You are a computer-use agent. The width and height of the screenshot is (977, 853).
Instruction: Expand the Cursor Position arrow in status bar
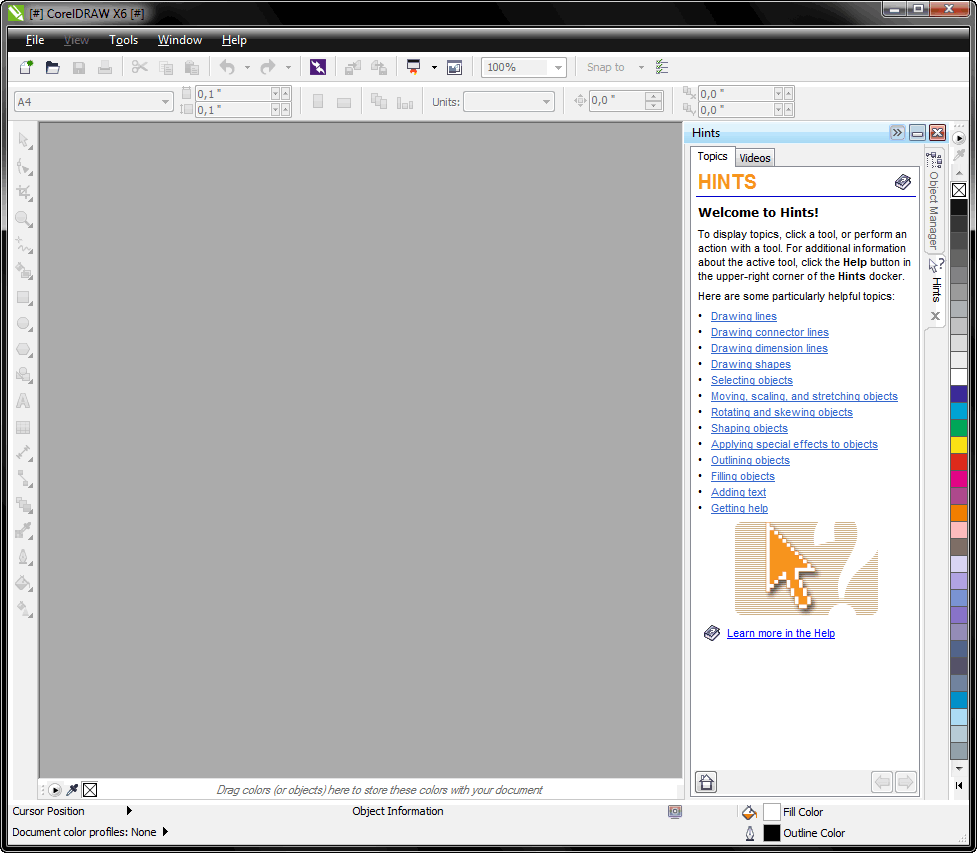[129, 811]
